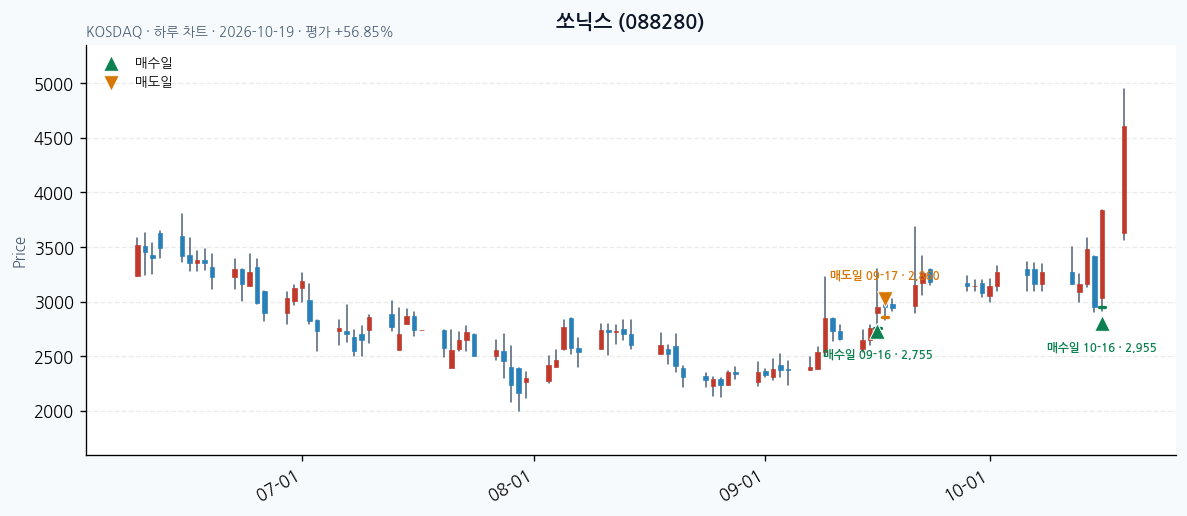Click the legend label 매도일
1187x516 pixels.
click(154, 82)
